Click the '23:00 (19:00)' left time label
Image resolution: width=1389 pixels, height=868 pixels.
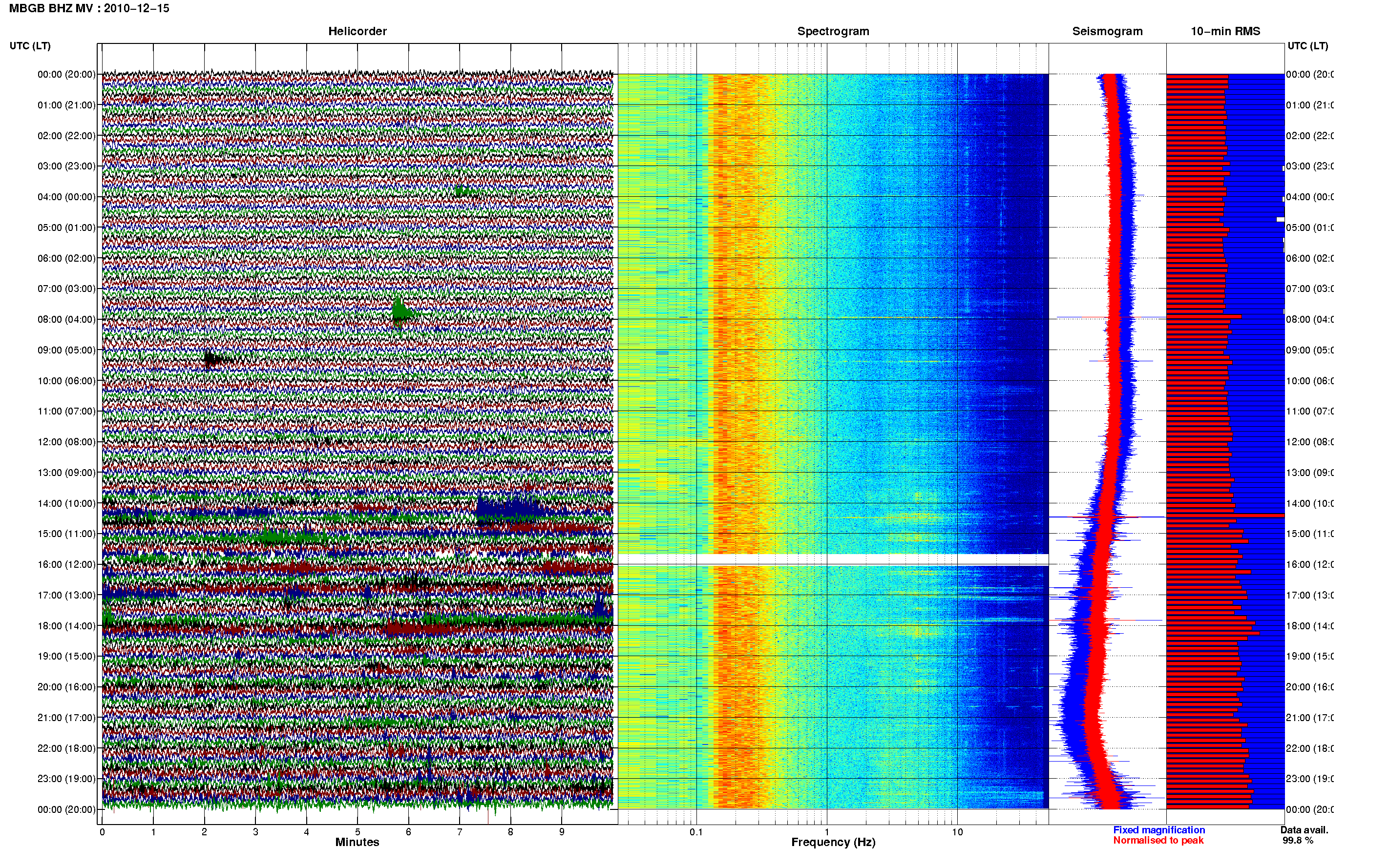(x=66, y=779)
